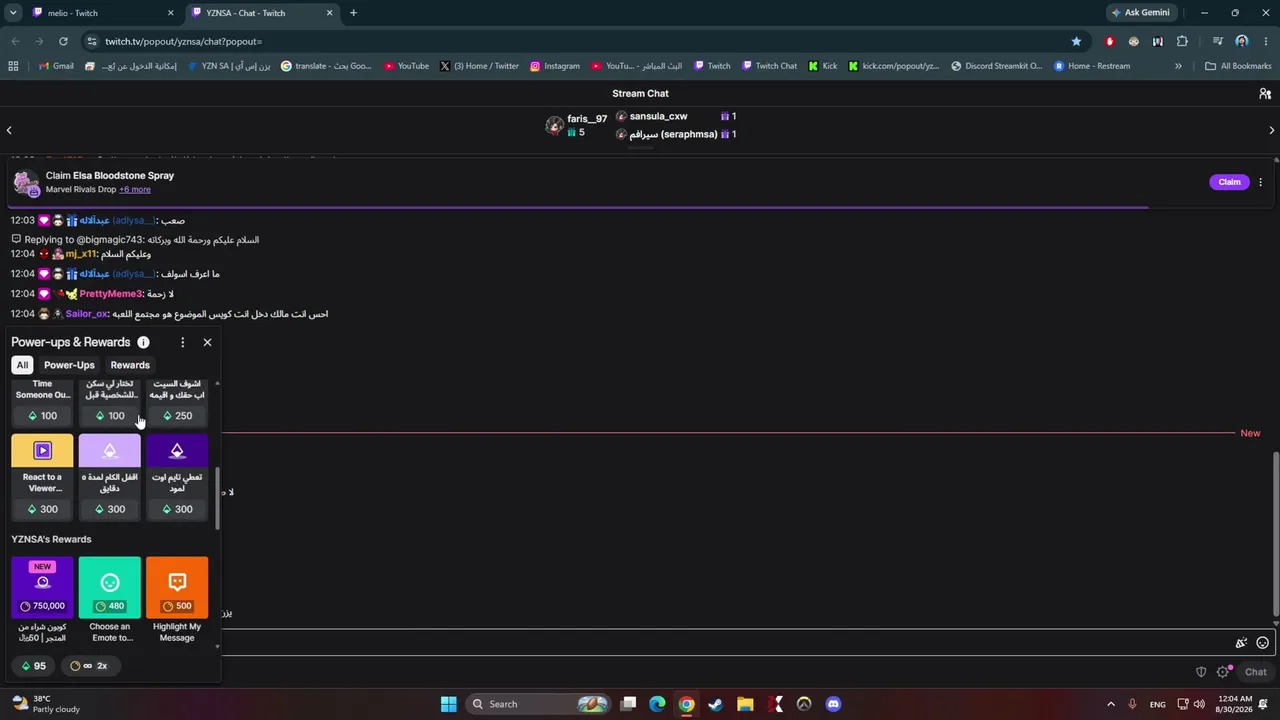Open the Chrome apps grid shortcut

13,66
